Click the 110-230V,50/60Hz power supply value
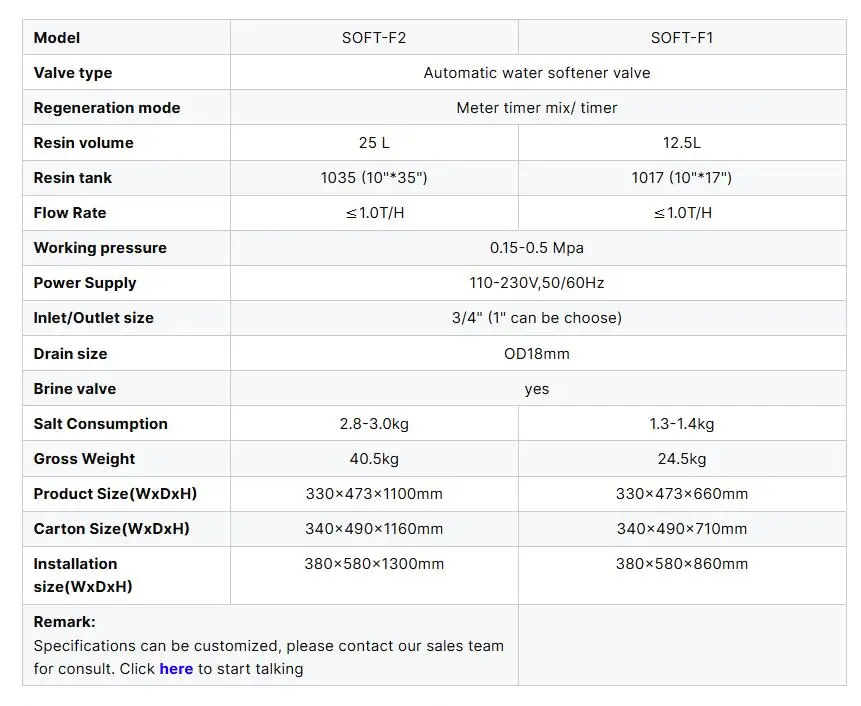 coord(537,283)
